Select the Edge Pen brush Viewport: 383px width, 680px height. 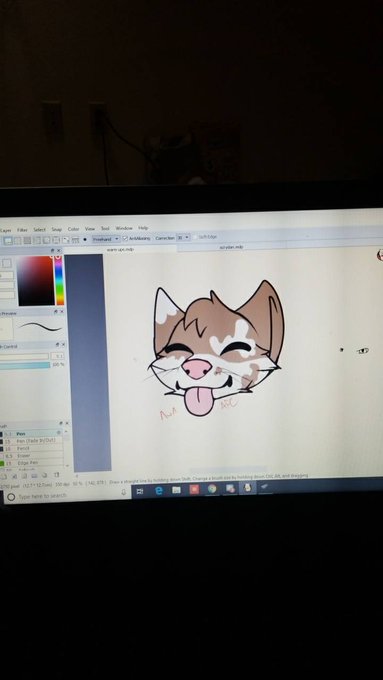31,463
